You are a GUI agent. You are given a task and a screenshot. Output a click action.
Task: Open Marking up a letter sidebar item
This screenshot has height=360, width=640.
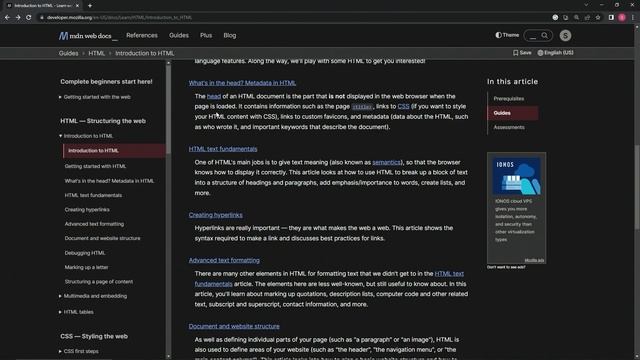click(86, 267)
